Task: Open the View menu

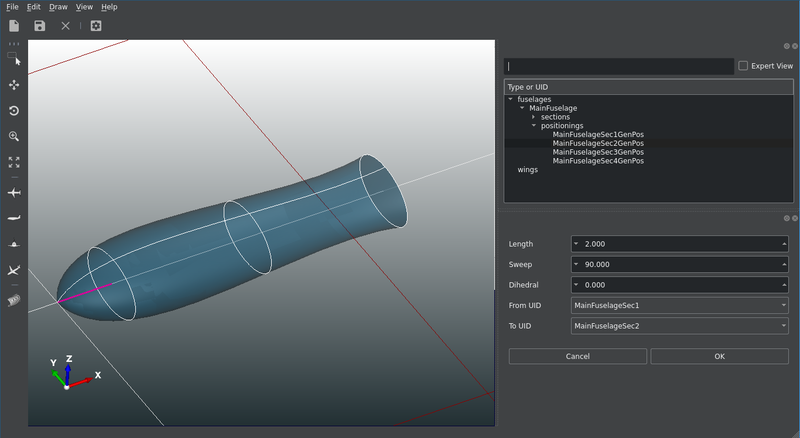Action: (85, 7)
